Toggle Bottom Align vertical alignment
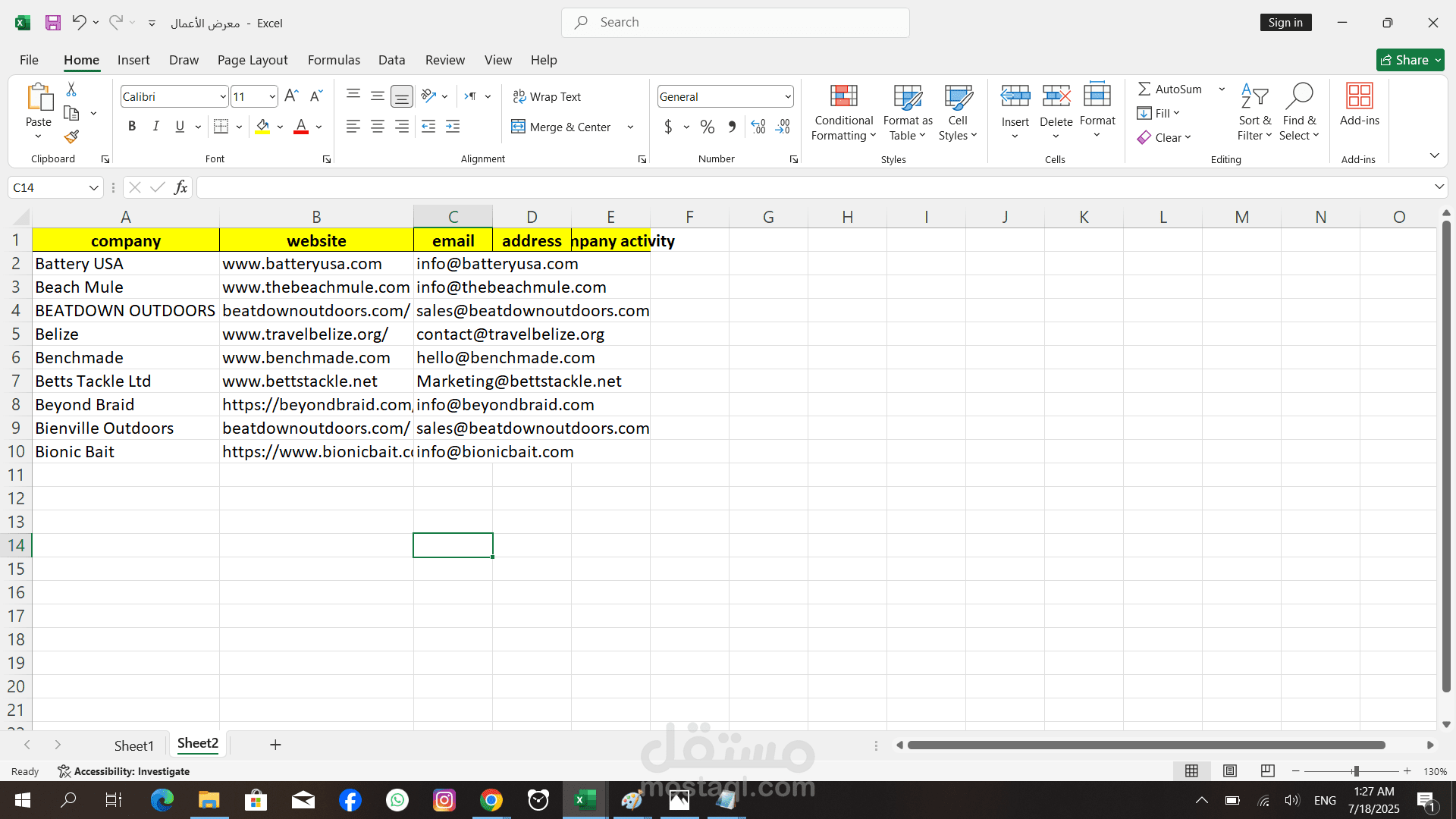 402,96
